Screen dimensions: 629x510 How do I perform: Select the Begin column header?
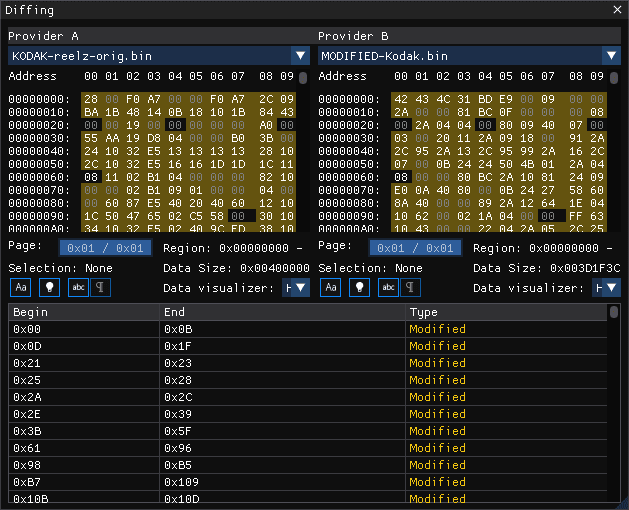tap(84, 312)
